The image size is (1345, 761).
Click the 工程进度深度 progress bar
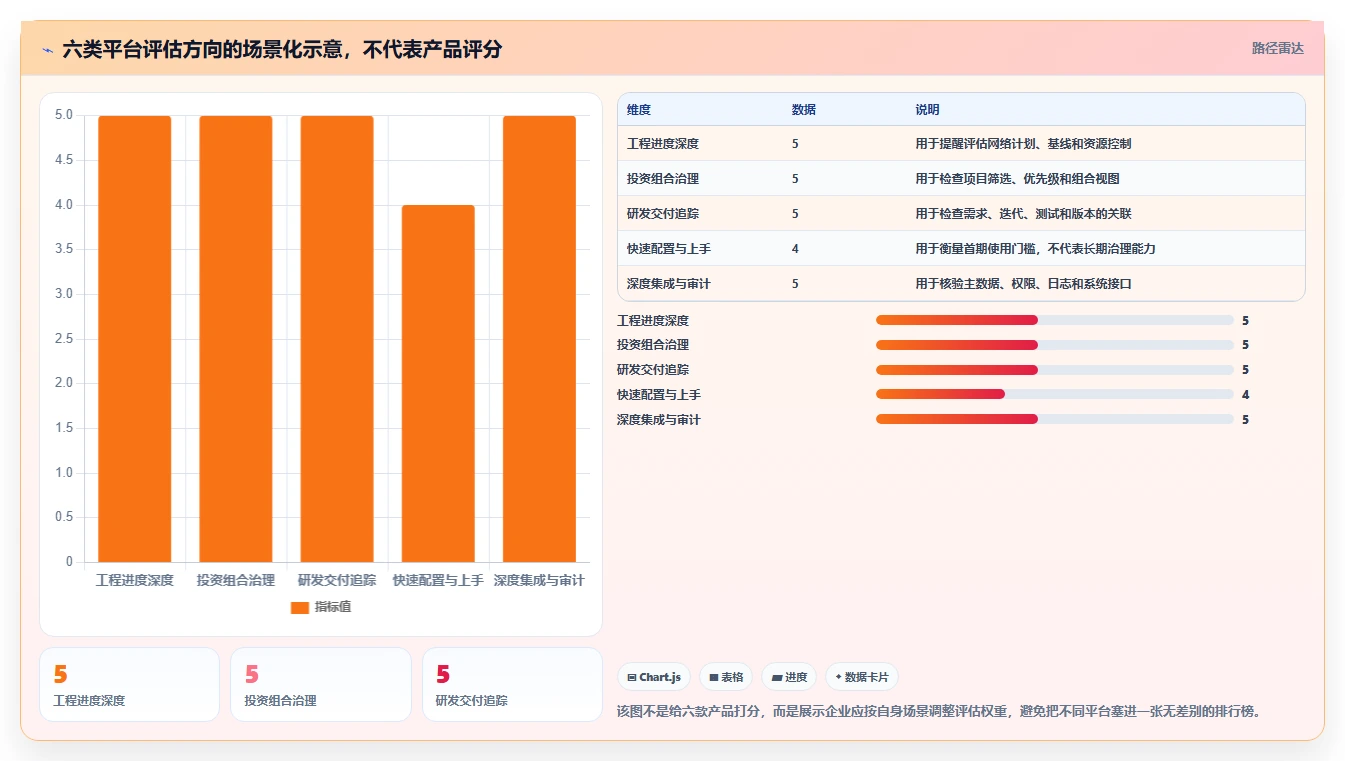[1054, 320]
